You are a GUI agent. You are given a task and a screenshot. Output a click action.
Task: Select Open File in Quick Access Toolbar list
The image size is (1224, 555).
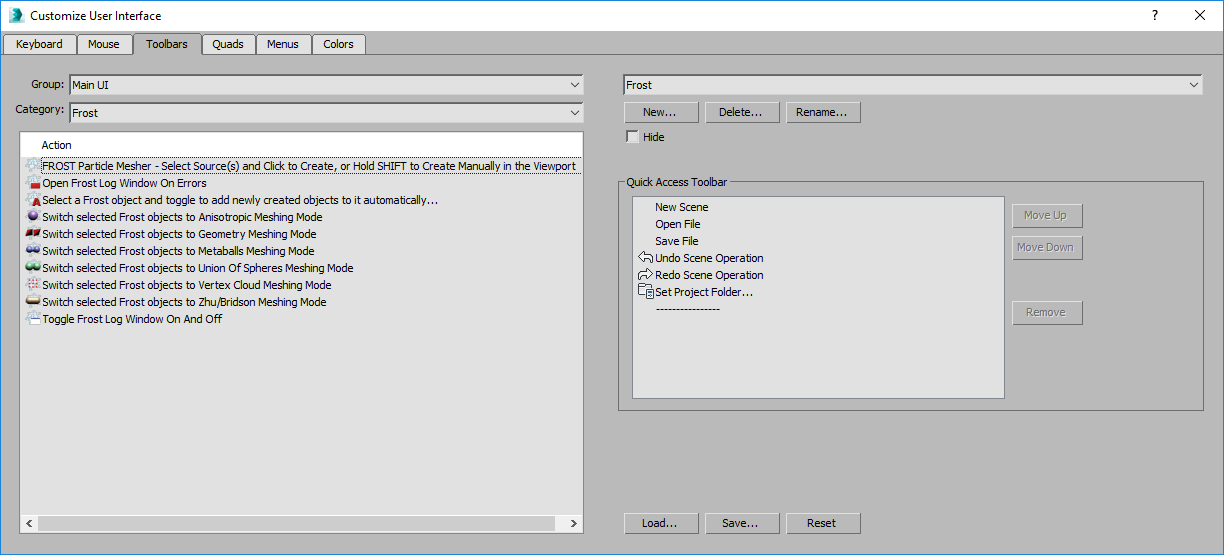click(x=678, y=224)
